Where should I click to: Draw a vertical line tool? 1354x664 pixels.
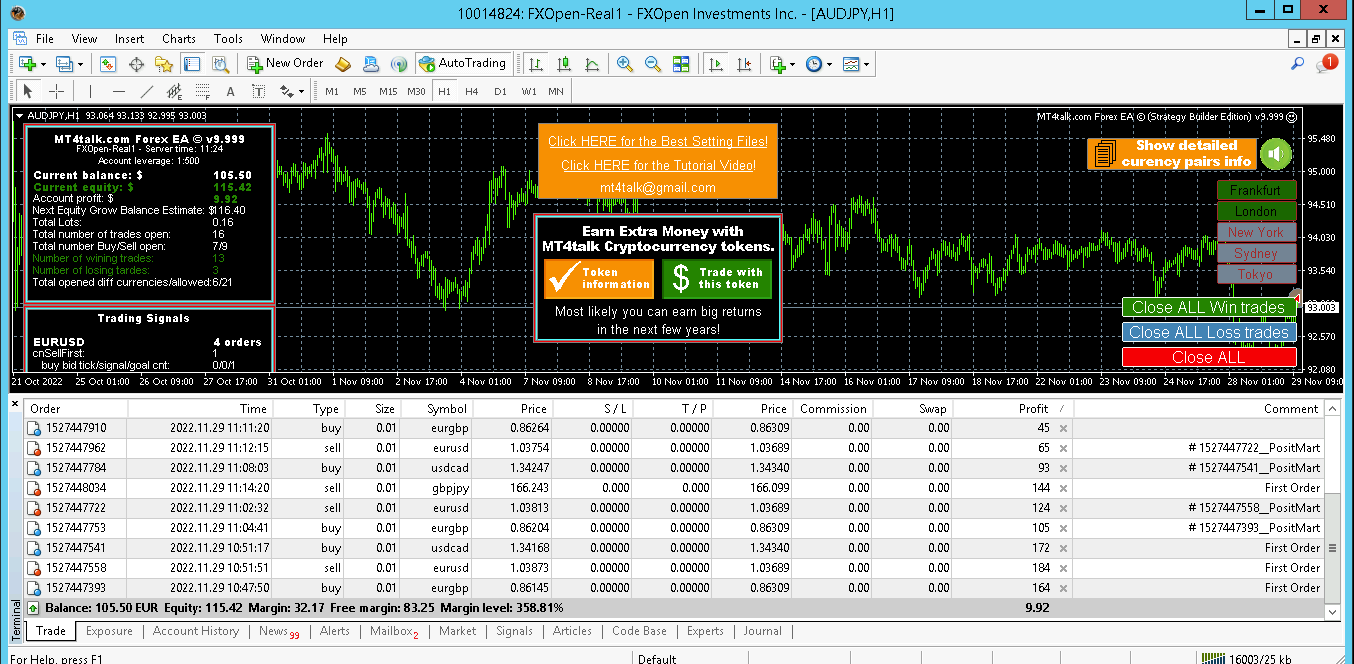[90, 91]
